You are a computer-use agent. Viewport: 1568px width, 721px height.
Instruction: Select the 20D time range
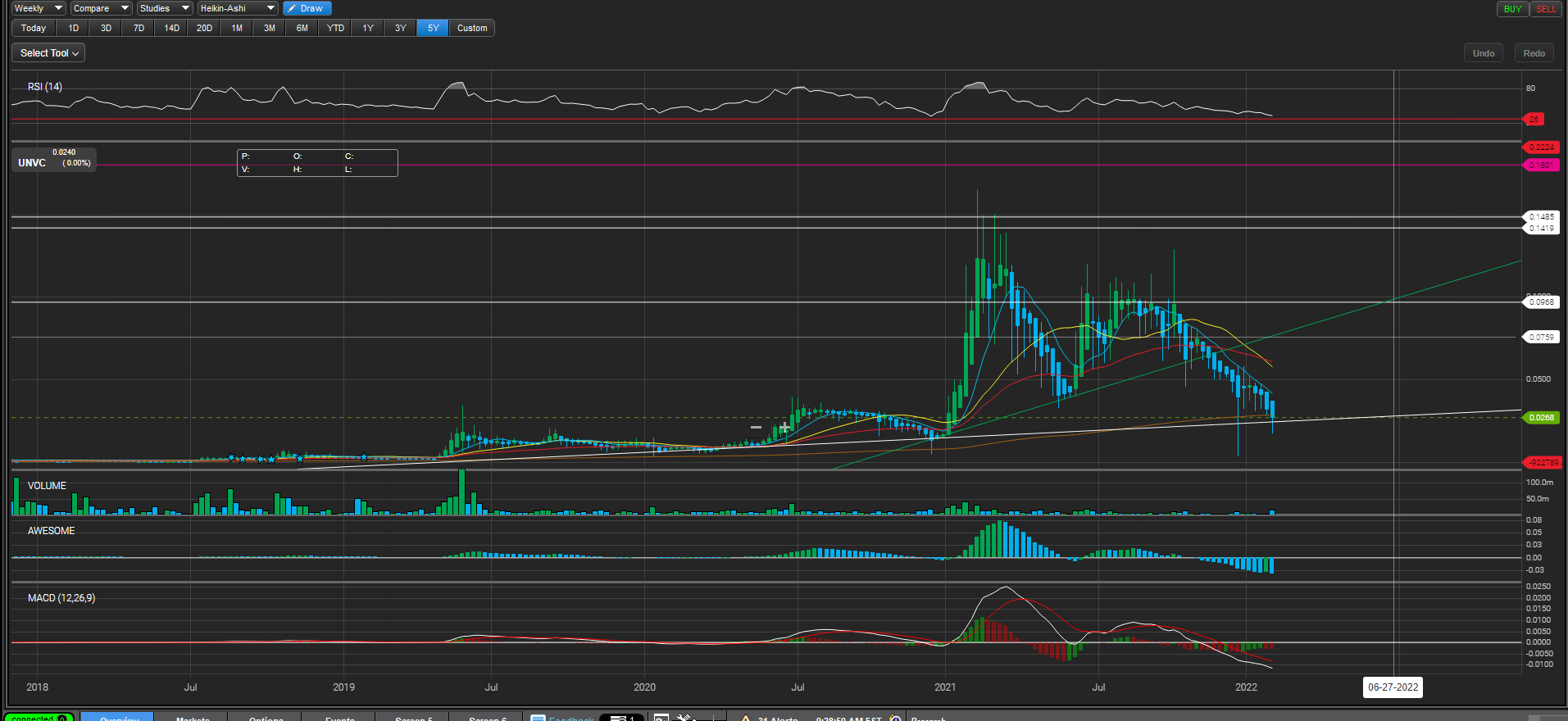coord(204,28)
